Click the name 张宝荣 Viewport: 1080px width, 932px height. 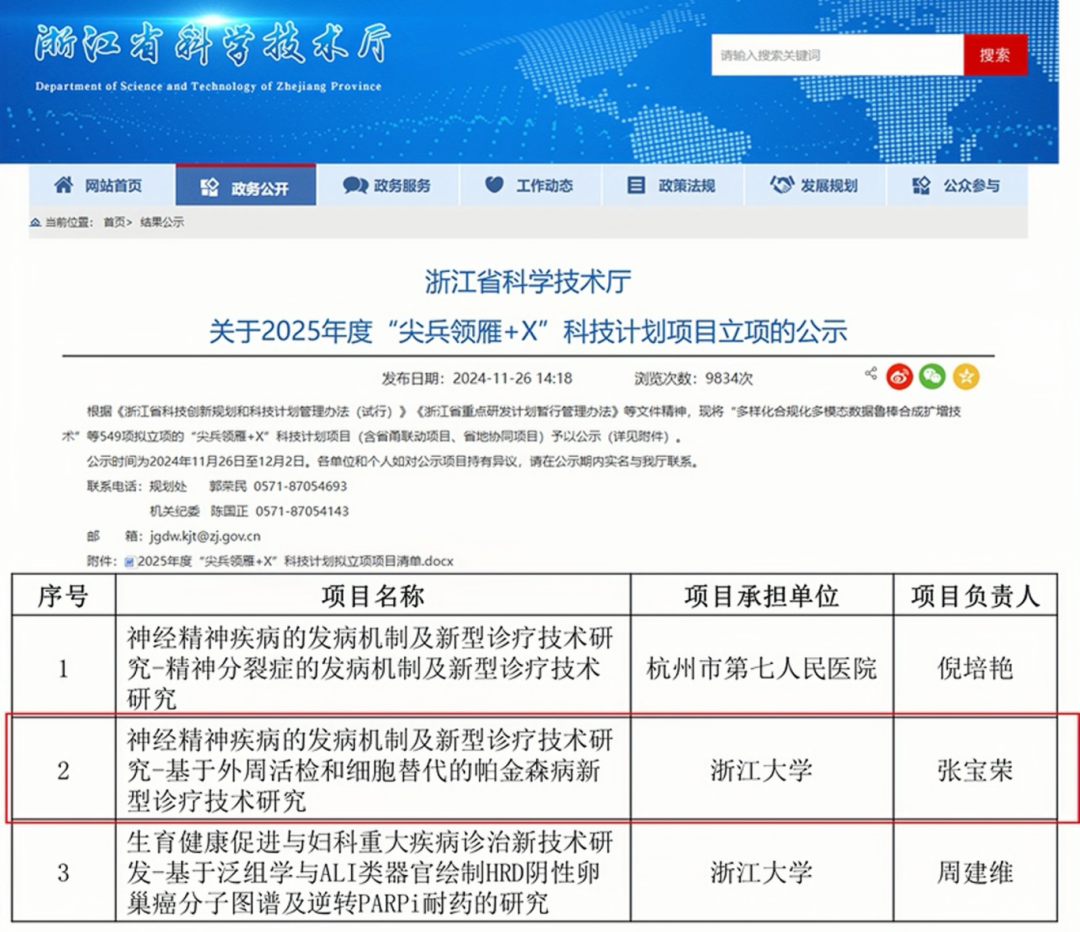tap(975, 770)
